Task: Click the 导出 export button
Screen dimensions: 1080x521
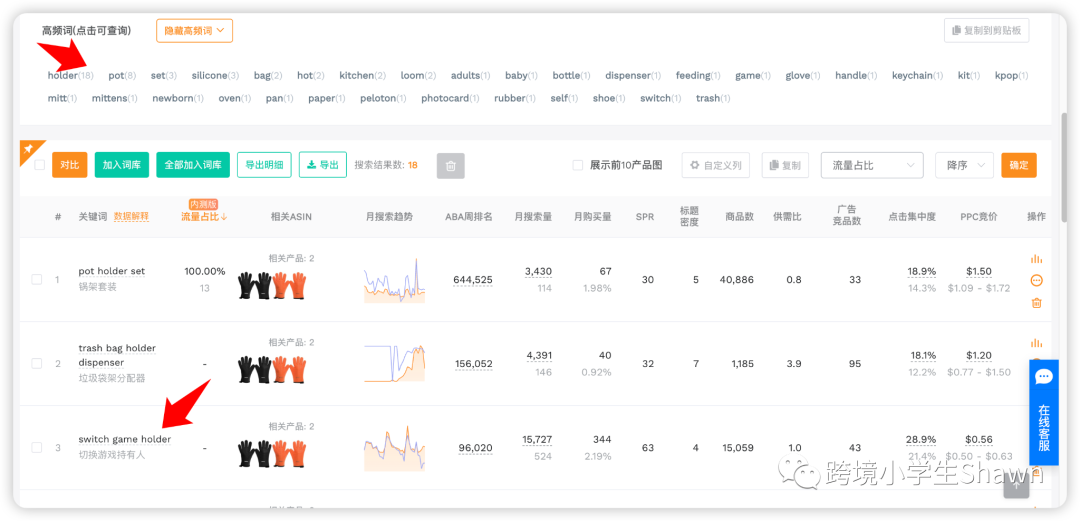Action: [x=322, y=165]
